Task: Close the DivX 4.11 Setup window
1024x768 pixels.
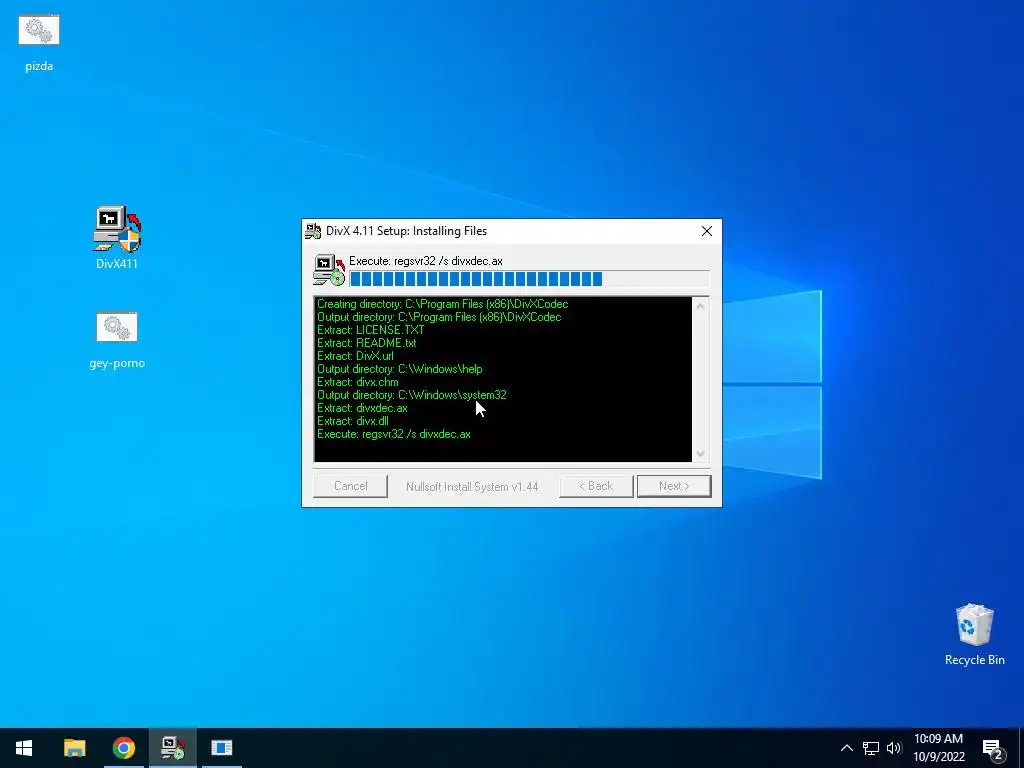Action: pos(707,231)
